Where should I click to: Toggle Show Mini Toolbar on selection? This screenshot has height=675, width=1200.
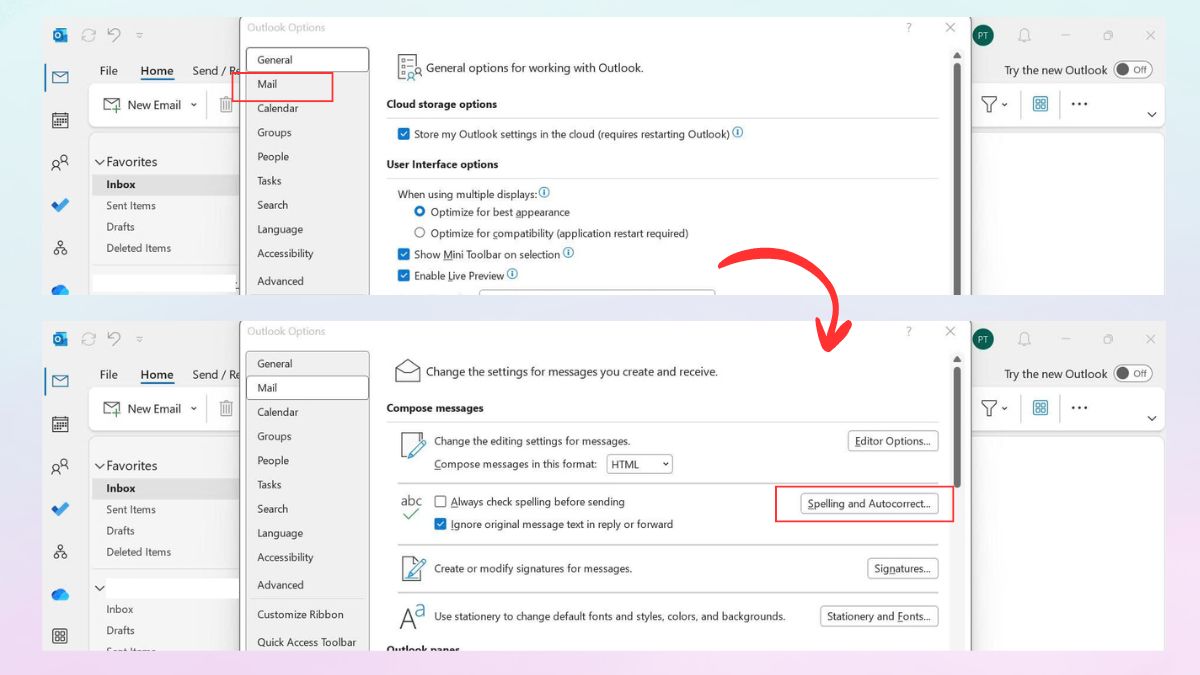(x=403, y=255)
